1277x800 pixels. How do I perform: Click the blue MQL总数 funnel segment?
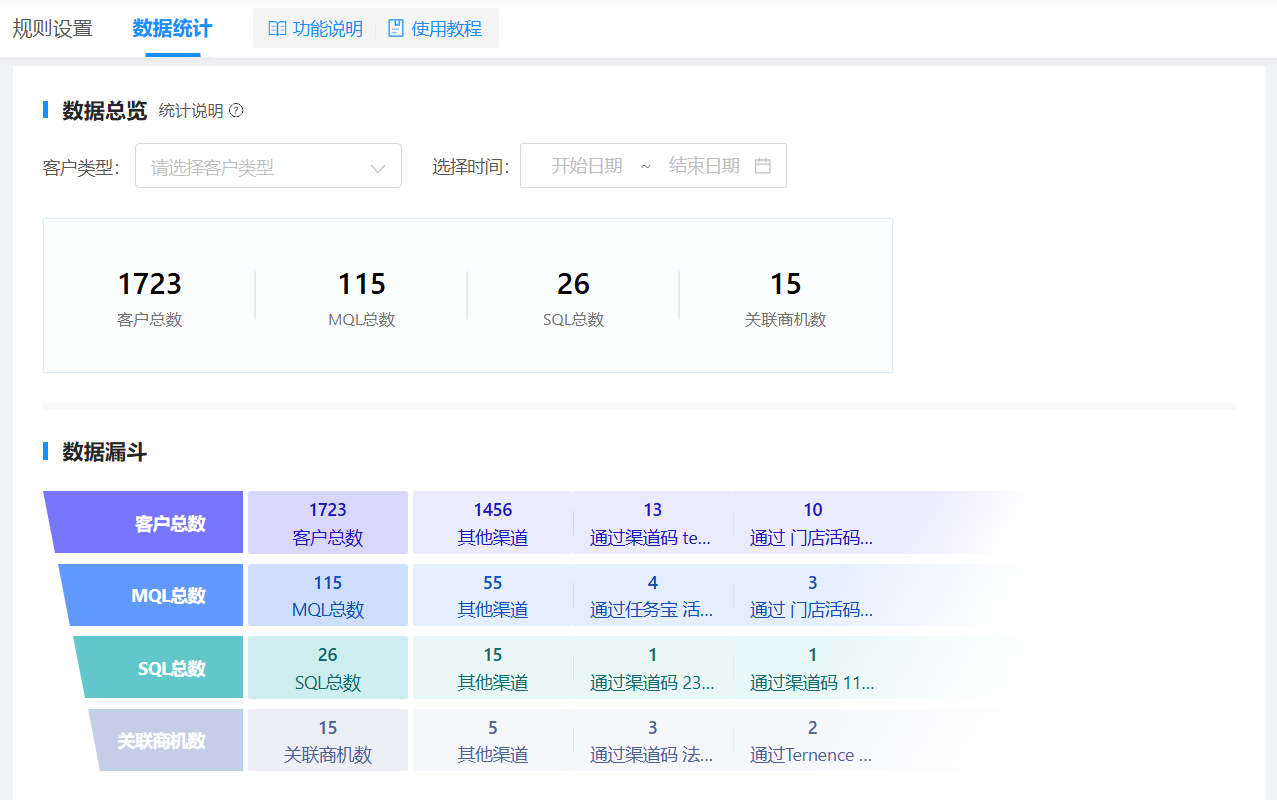(158, 596)
